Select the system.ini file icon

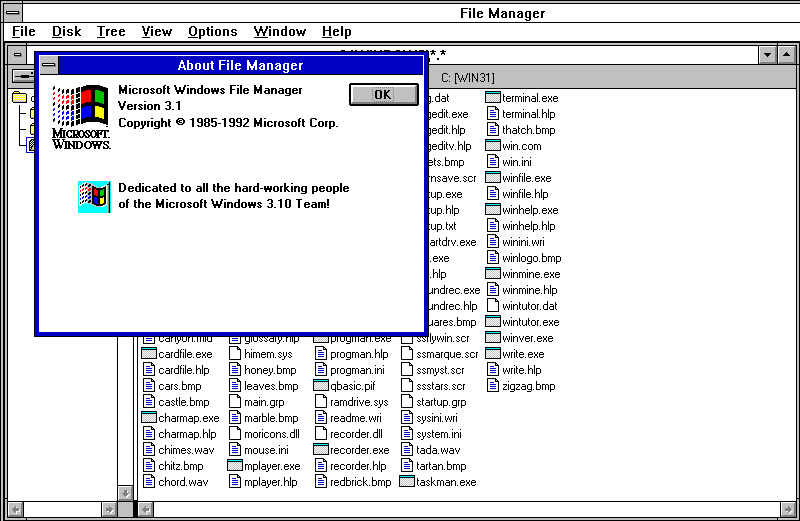[x=407, y=434]
